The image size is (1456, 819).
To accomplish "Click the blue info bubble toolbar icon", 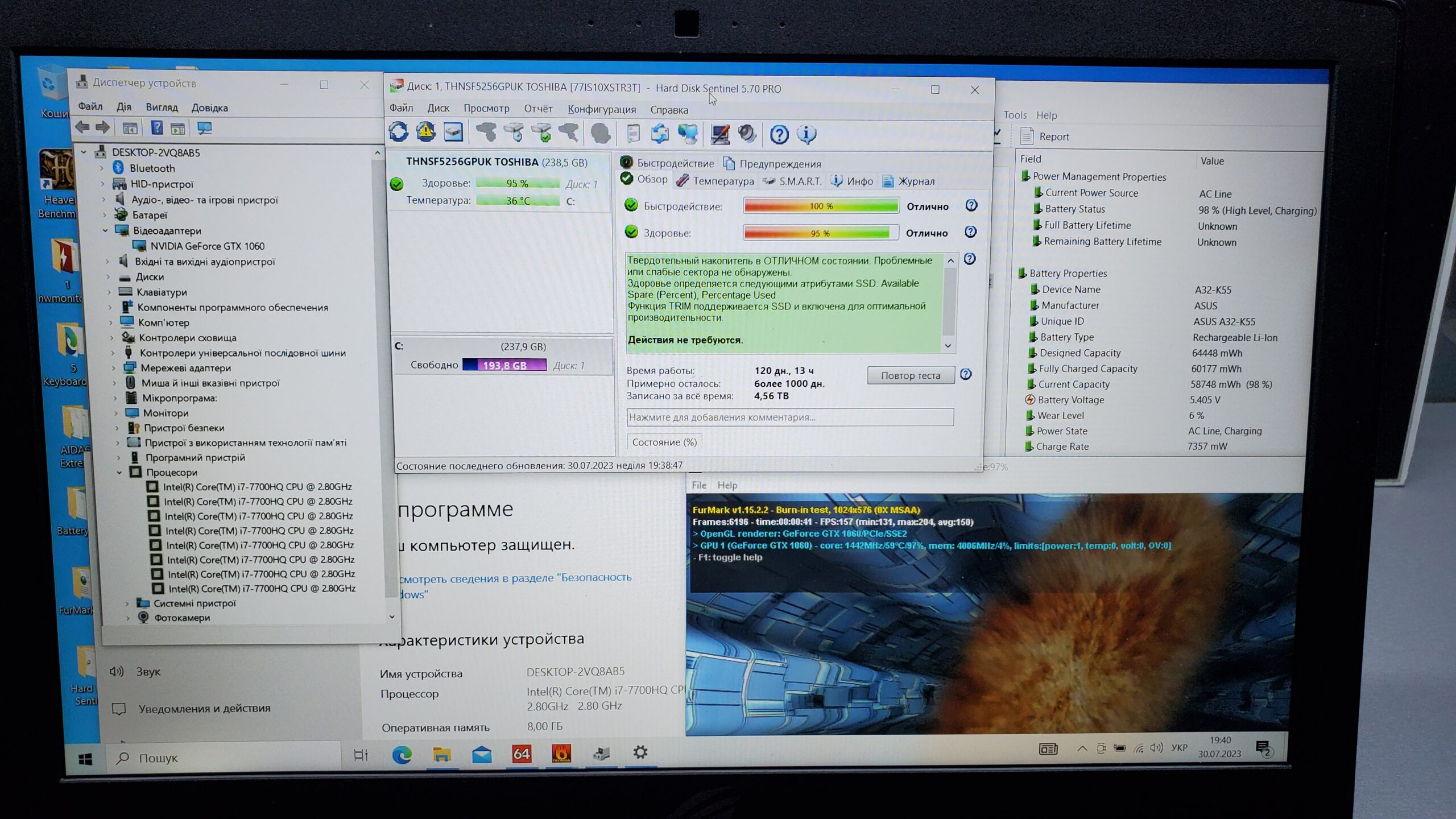I will coord(806,135).
